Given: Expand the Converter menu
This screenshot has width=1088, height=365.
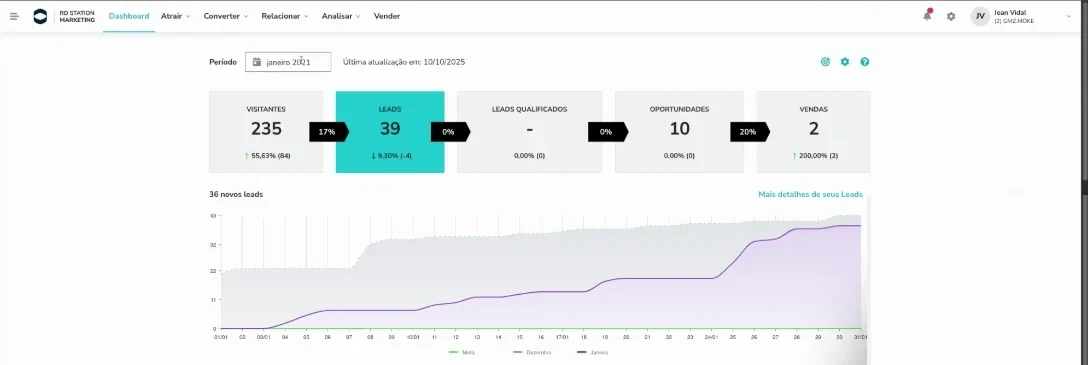Looking at the screenshot, I should (x=226, y=16).
